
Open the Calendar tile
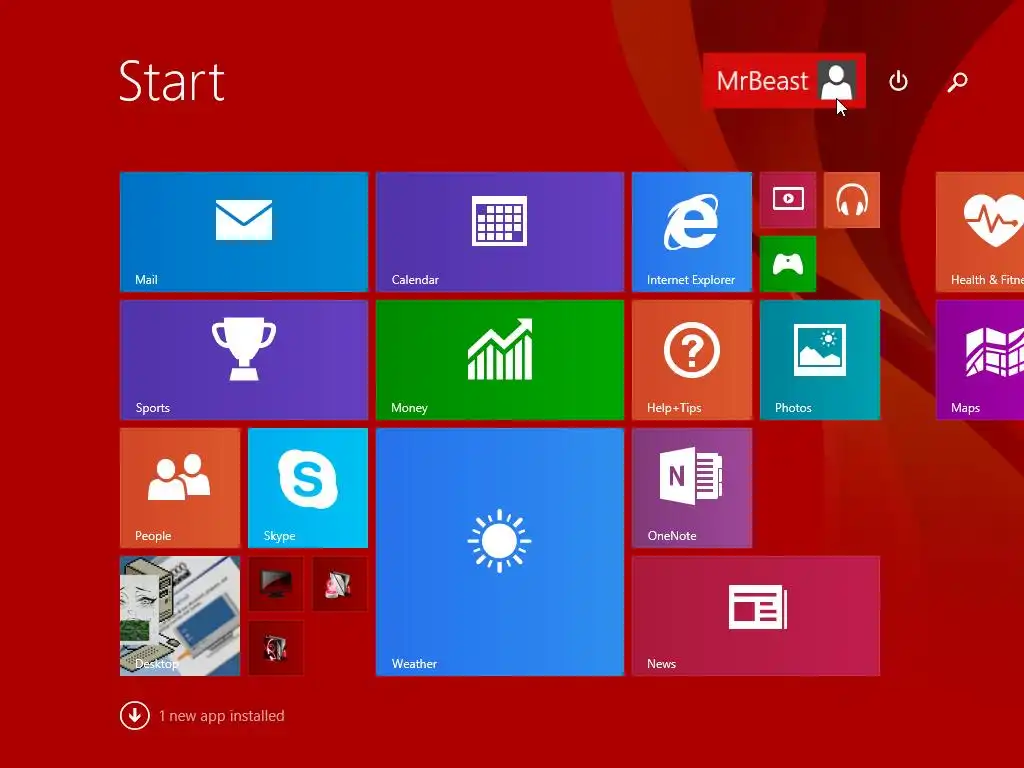point(500,232)
